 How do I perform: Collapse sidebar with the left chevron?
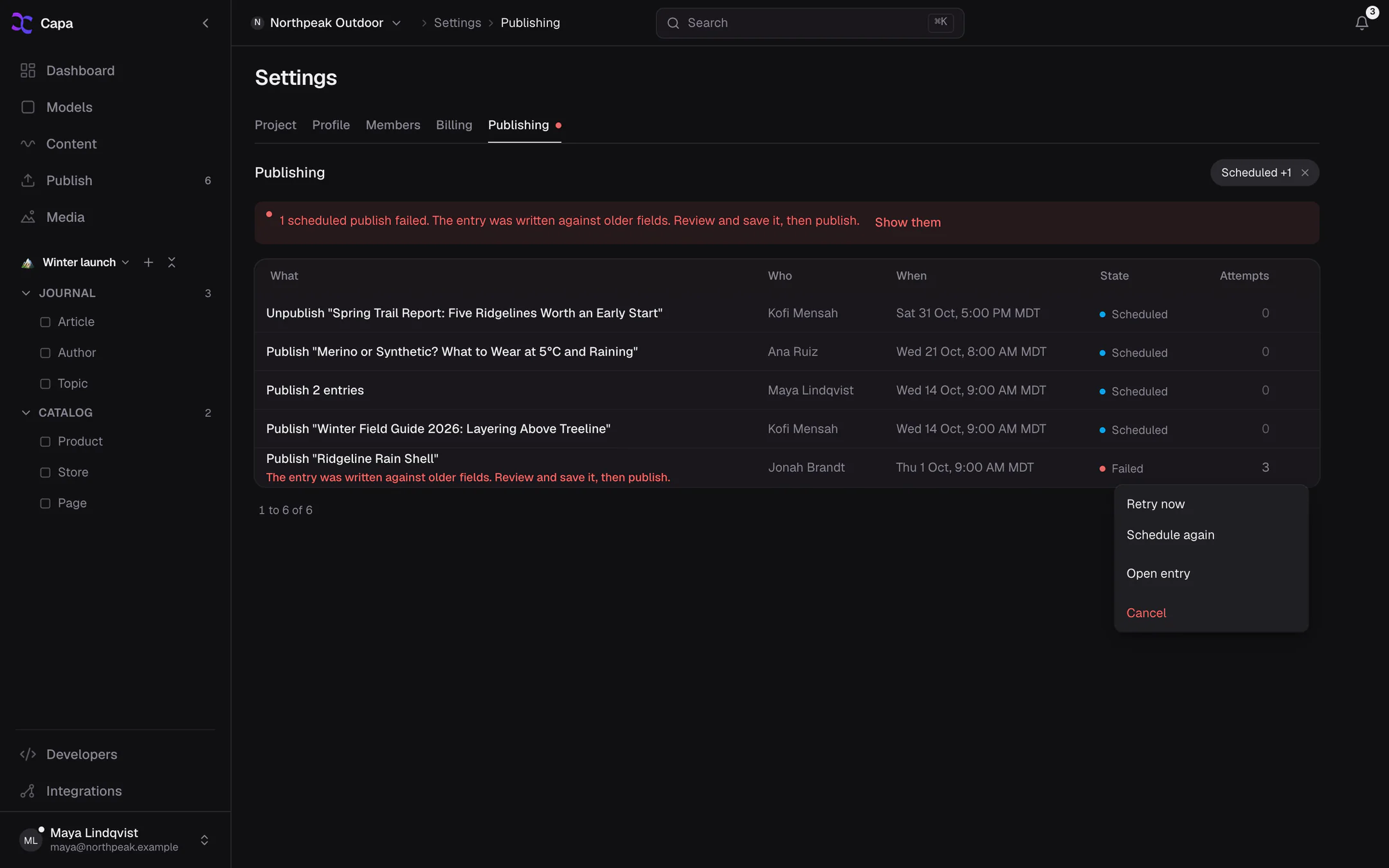(x=206, y=23)
